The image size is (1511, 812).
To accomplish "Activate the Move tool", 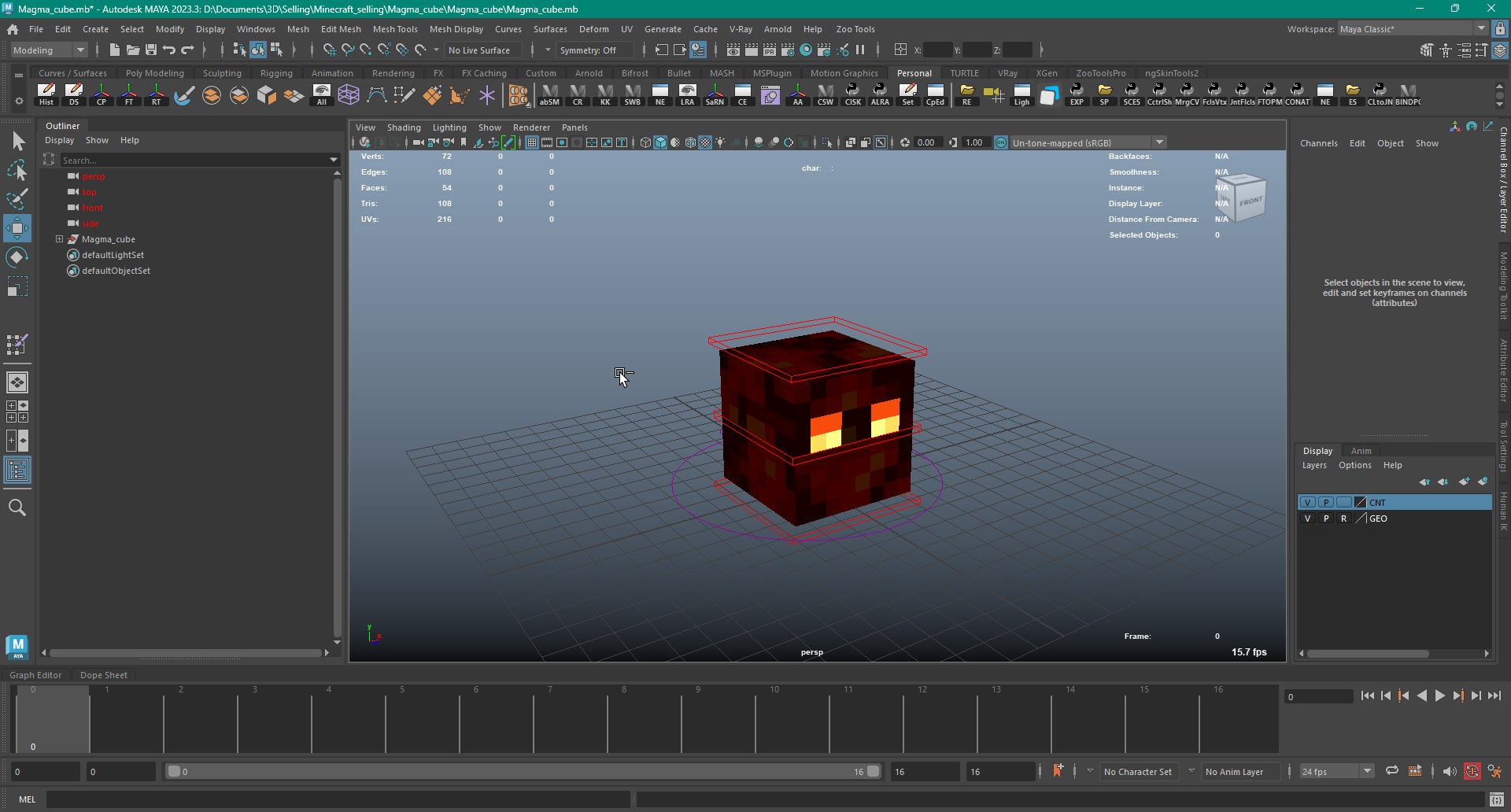I will (x=17, y=228).
